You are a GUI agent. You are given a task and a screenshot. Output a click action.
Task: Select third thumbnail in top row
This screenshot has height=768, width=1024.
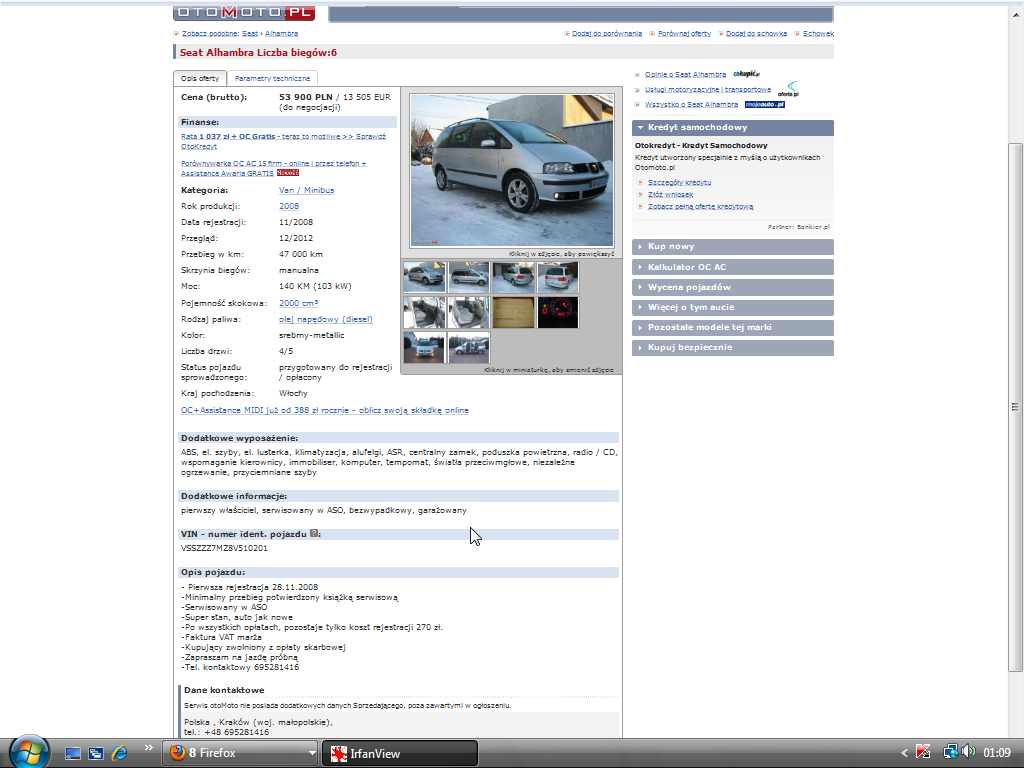513,277
